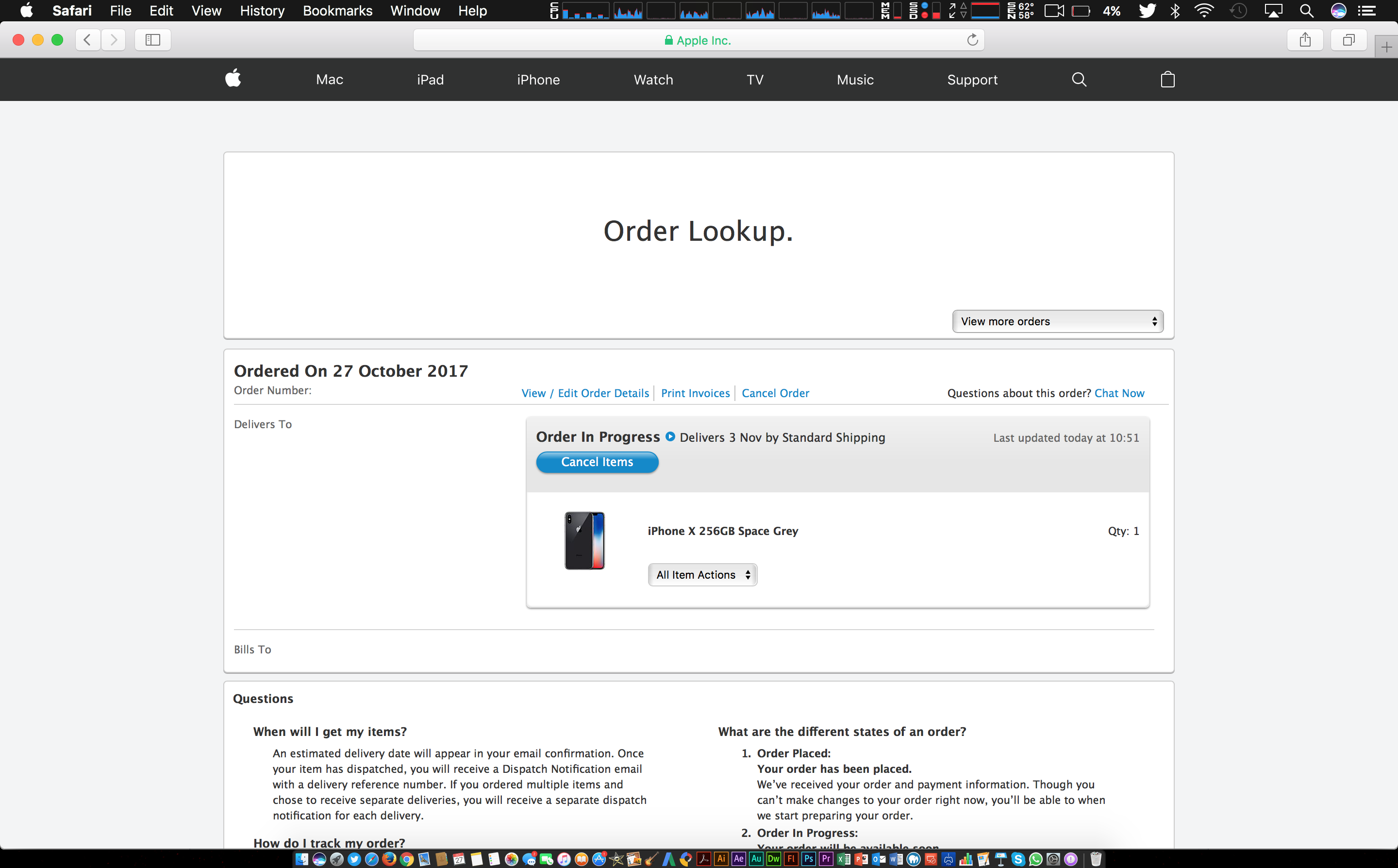Open the Safari app menu
Viewport: 1398px width, 868px height.
[72, 10]
